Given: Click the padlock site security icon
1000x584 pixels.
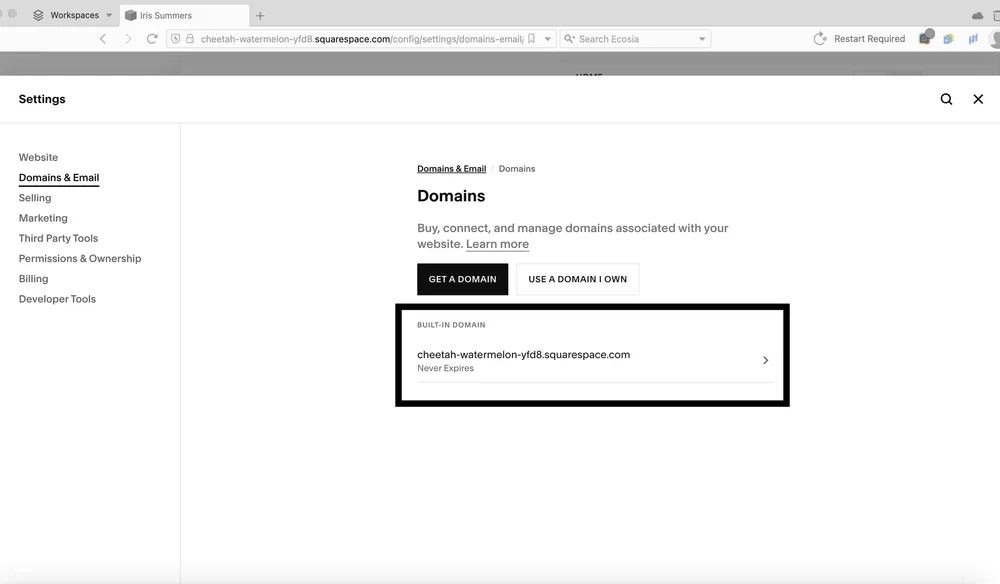Looking at the screenshot, I should (190, 39).
